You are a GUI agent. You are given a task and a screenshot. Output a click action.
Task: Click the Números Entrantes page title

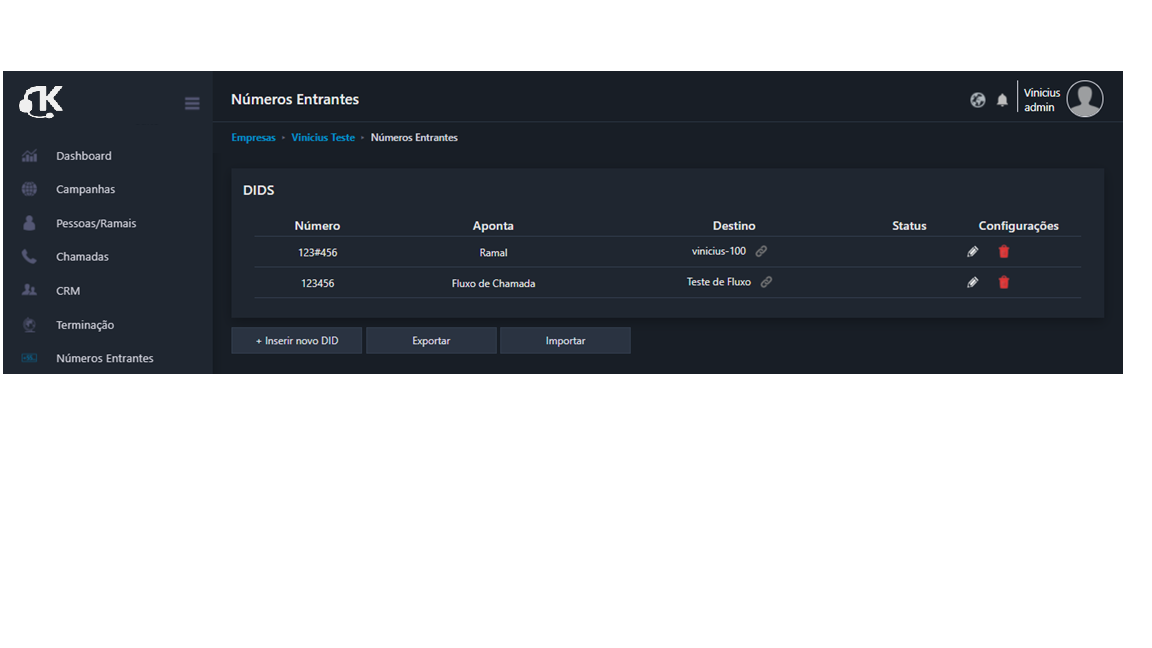[x=295, y=99]
